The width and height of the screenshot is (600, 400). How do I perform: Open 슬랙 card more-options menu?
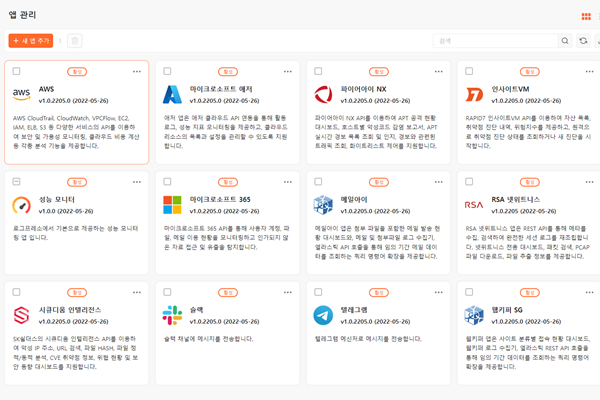pos(288,292)
